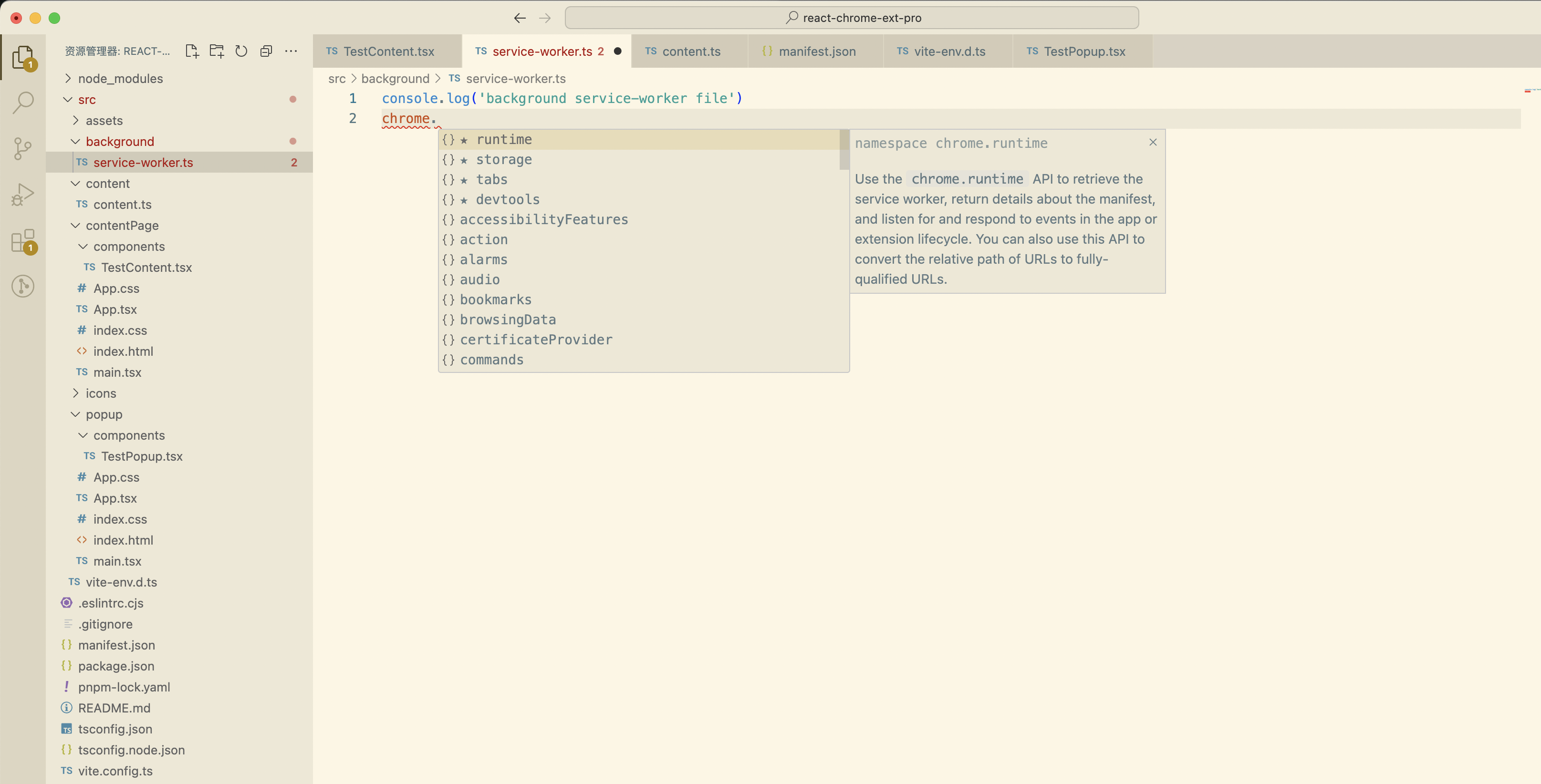The width and height of the screenshot is (1541, 784).
Task: Open the Extensions view
Action: [23, 241]
